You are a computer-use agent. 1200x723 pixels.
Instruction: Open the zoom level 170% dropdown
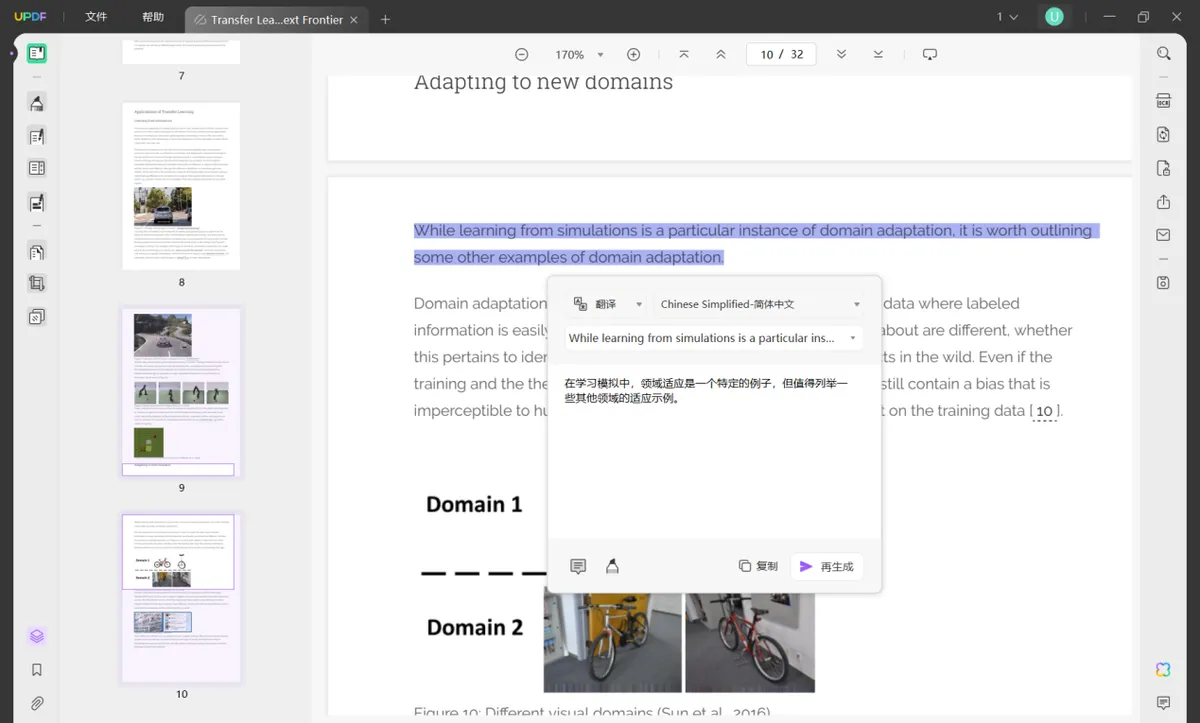tap(579, 55)
